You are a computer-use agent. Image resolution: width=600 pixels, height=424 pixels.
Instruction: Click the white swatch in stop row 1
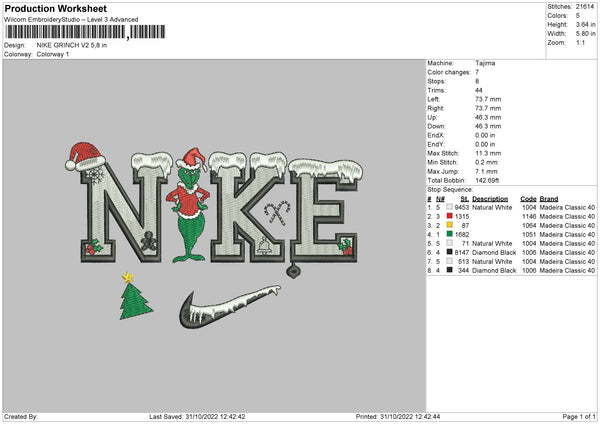pyautogui.click(x=449, y=207)
